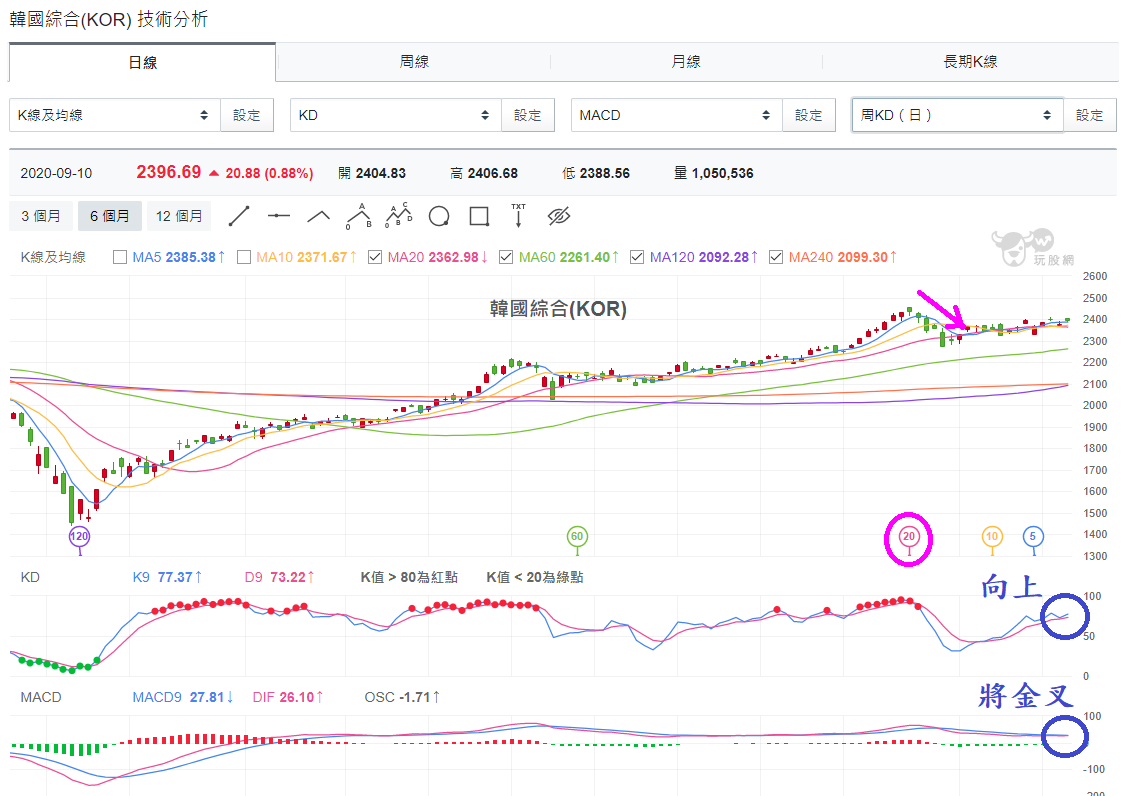Viewport: 1137px width, 796px height.
Task: Switch to the 長期K線 tab
Action: click(x=970, y=62)
